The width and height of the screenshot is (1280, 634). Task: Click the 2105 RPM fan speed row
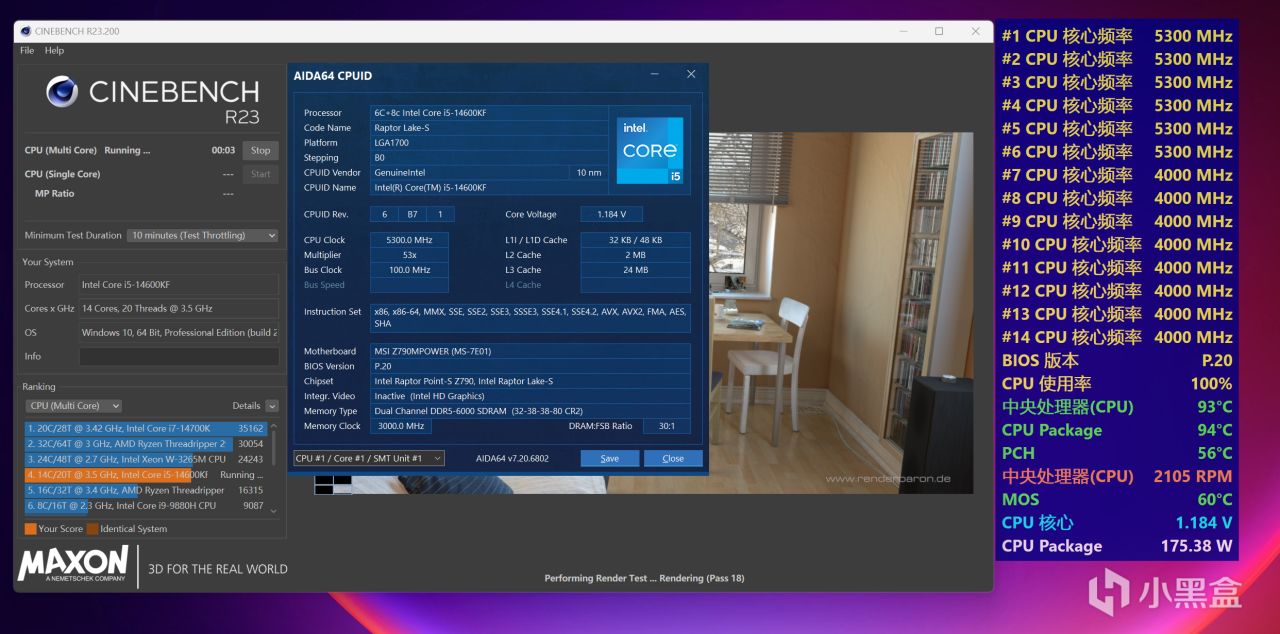coord(1117,477)
